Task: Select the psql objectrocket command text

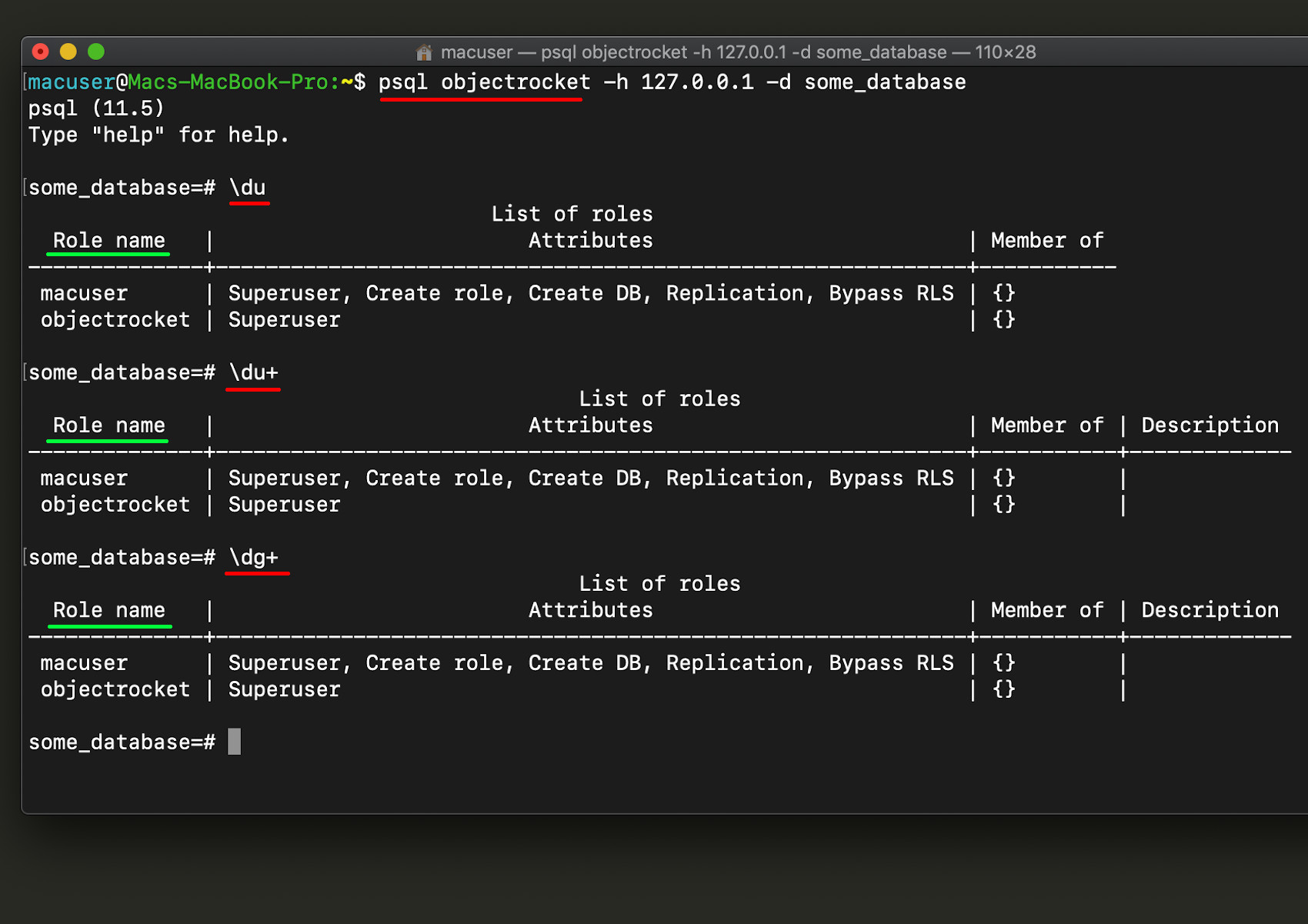Action: [x=481, y=82]
